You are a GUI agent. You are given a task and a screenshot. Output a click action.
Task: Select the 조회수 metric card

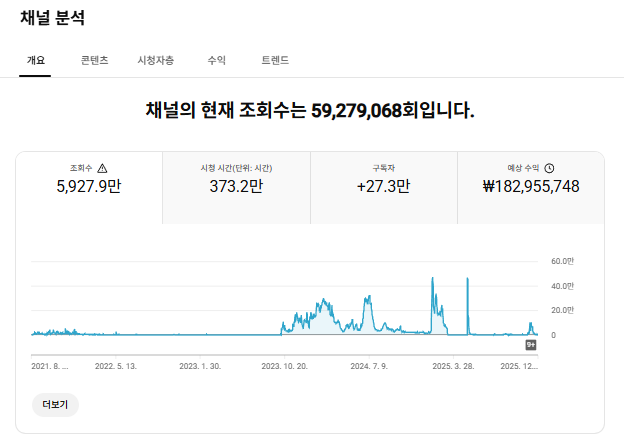click(x=89, y=187)
